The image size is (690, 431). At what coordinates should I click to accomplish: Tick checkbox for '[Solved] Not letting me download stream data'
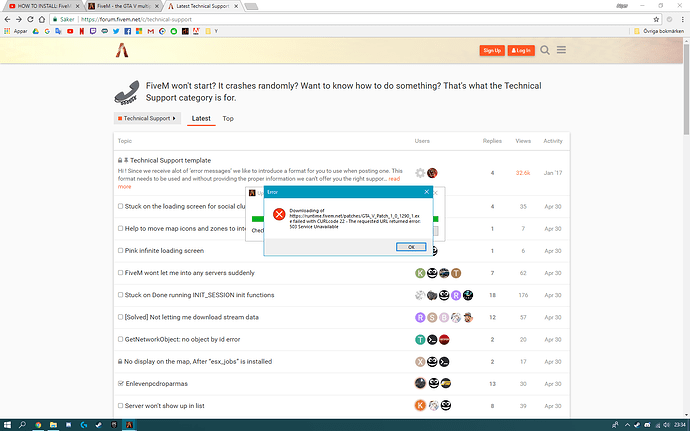coord(121,317)
